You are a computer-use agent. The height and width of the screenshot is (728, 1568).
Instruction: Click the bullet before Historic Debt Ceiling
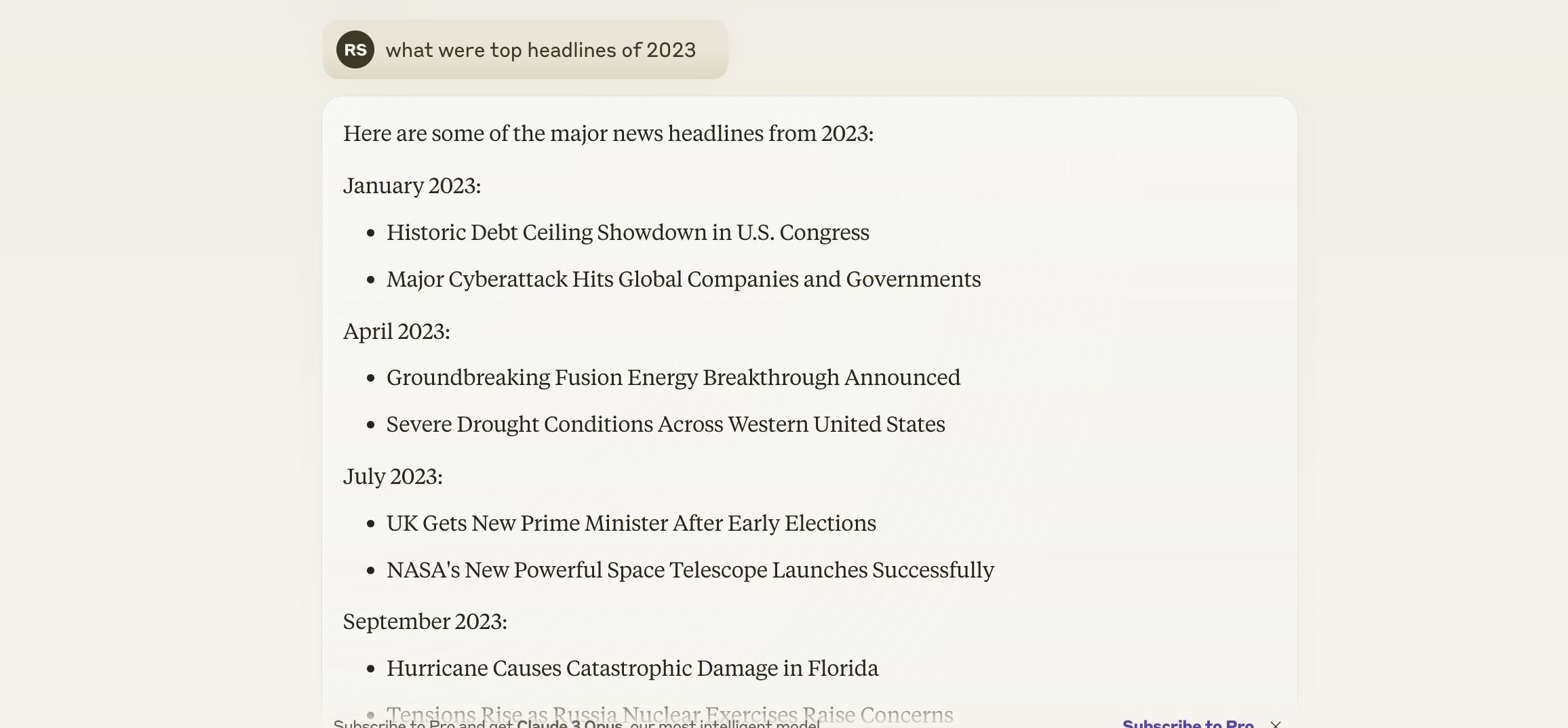pos(370,233)
